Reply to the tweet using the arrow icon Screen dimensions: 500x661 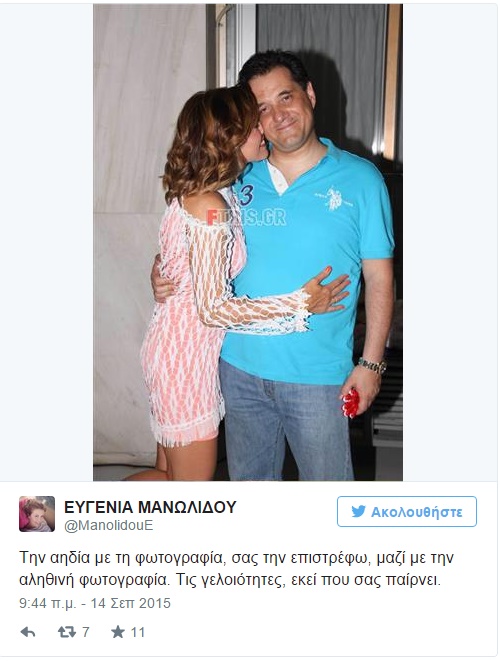pos(28,632)
